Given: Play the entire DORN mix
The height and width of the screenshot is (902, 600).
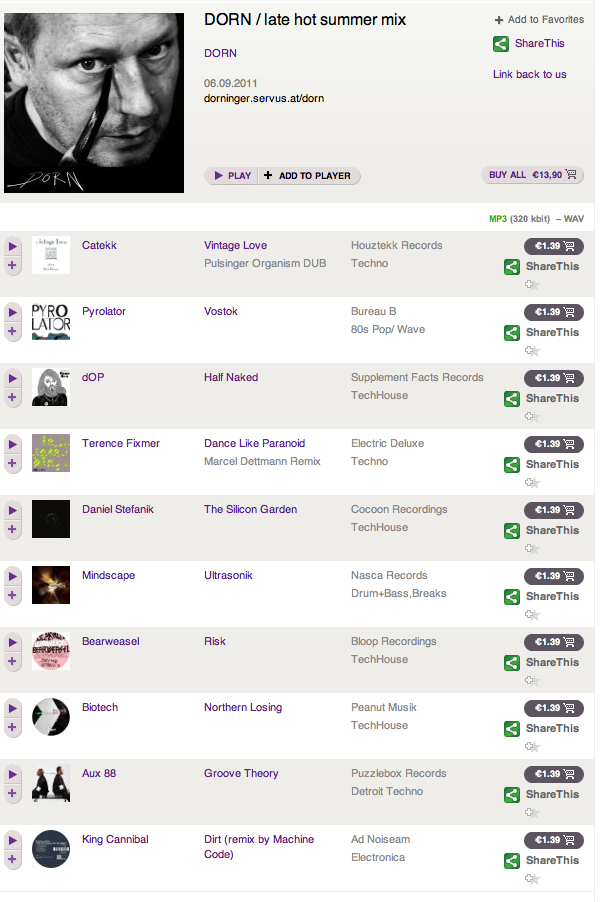Looking at the screenshot, I should click(x=232, y=175).
